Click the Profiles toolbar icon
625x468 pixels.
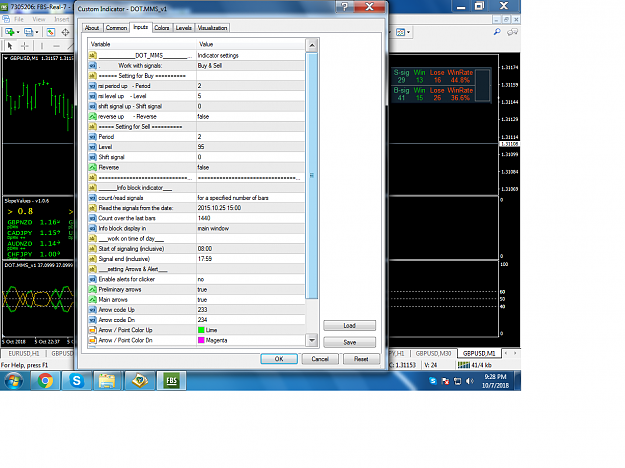pos(29,32)
